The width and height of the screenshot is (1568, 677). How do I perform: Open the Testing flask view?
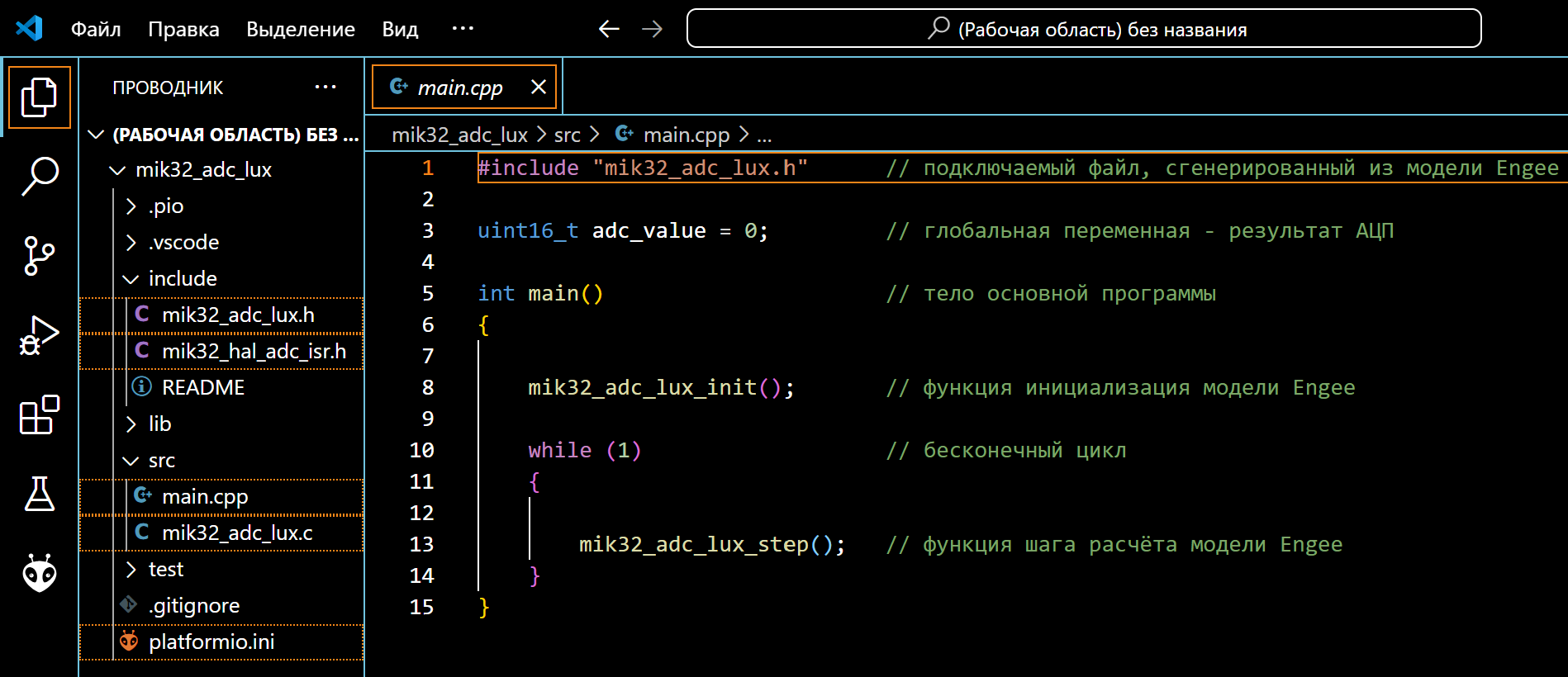coord(39,494)
